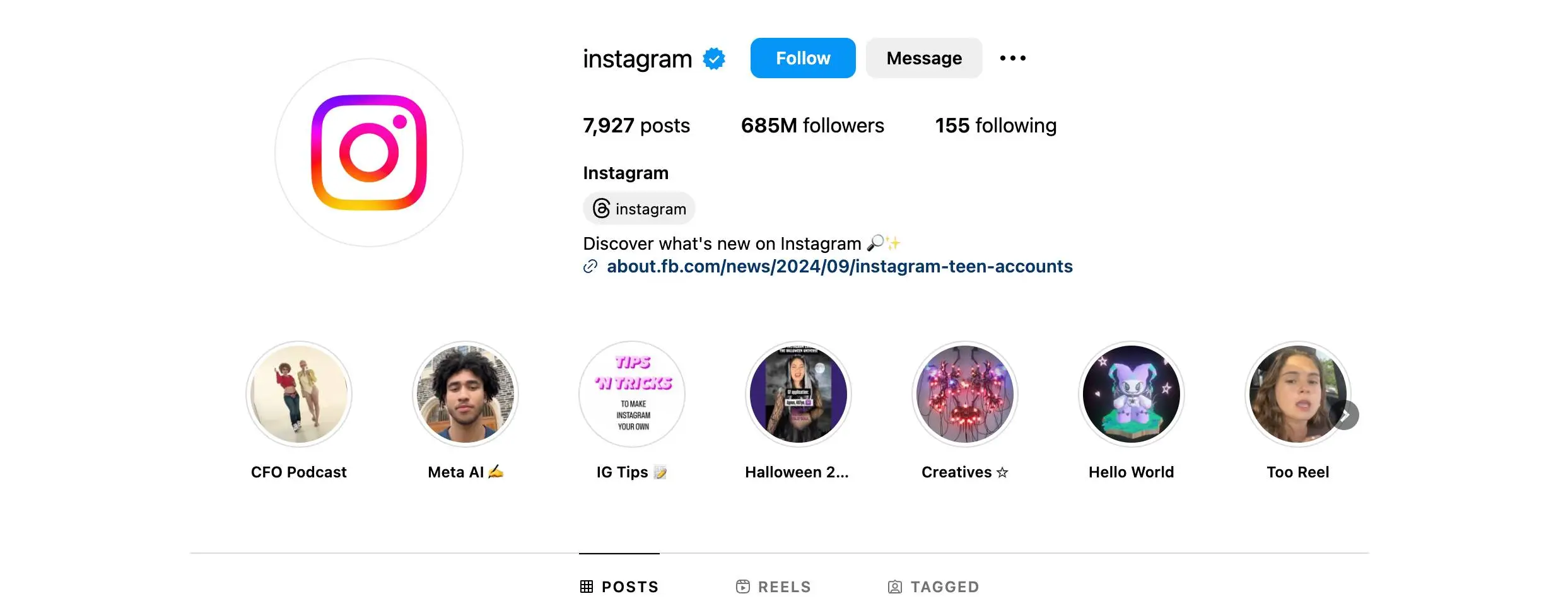1568x613 pixels.
Task: Open the CFO Podcast highlight
Action: [298, 394]
